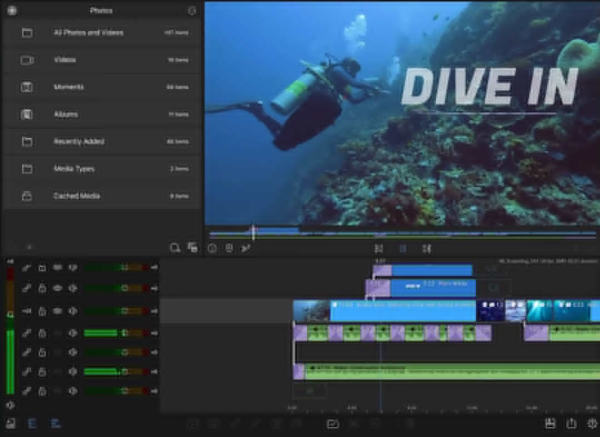Select the top overlay blue clip
The image size is (600, 437).
click(432, 271)
